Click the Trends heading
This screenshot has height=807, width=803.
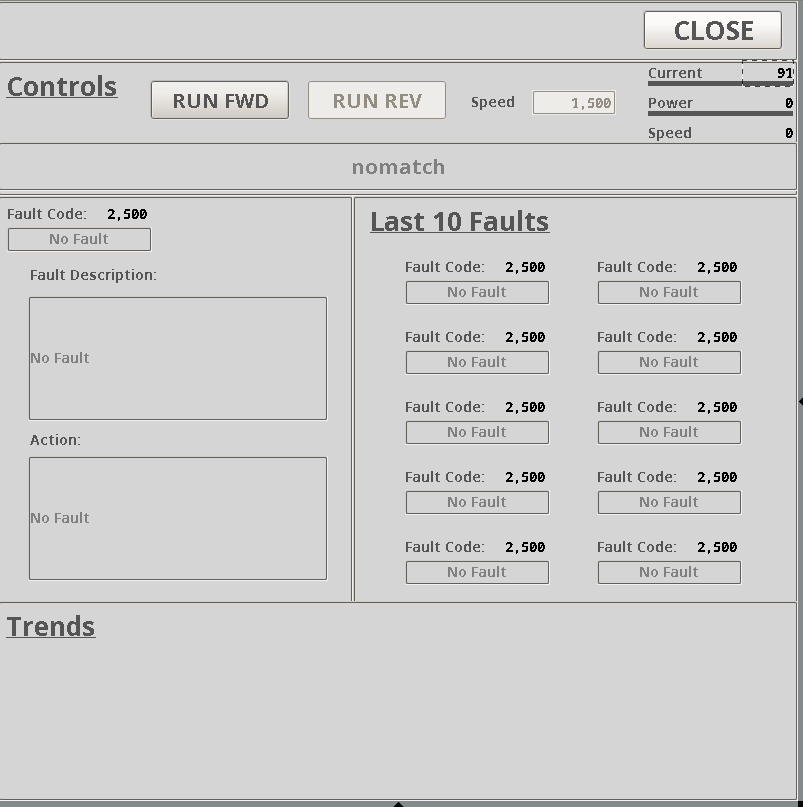51,626
